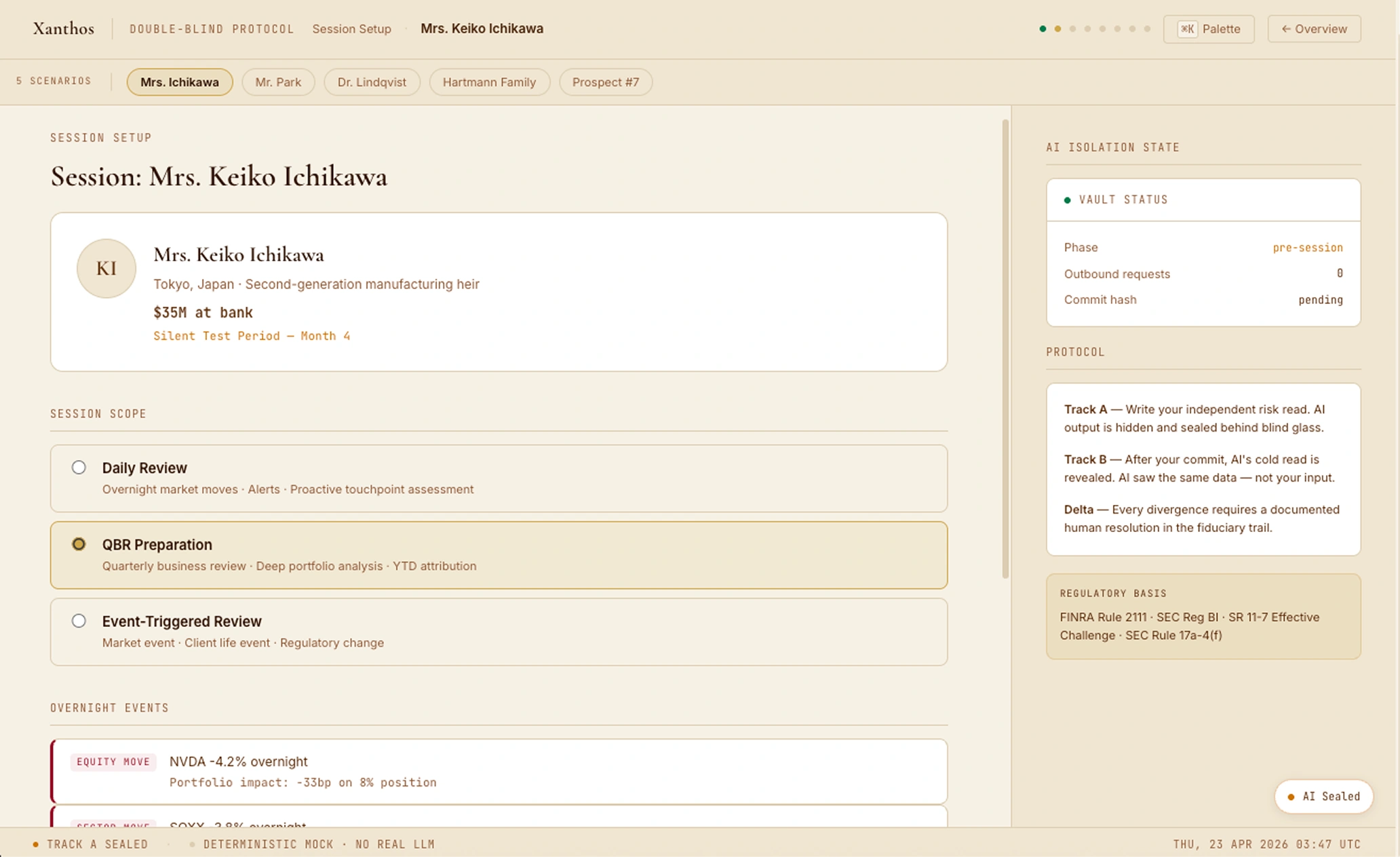Click the Vault Status green indicator
Viewport: 1400px width, 857px height.
coord(1068,200)
